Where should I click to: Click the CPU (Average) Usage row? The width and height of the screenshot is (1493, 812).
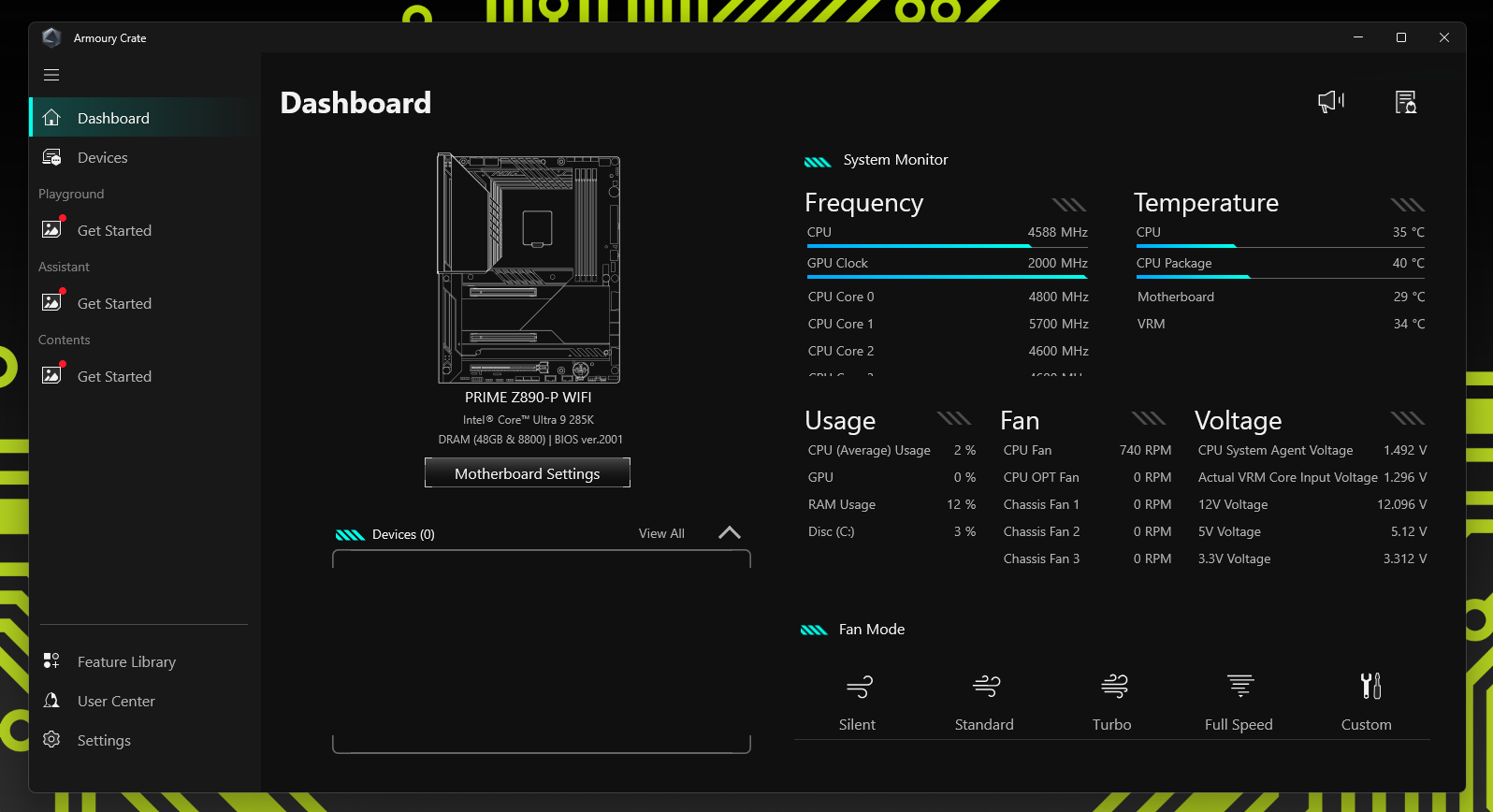point(891,450)
